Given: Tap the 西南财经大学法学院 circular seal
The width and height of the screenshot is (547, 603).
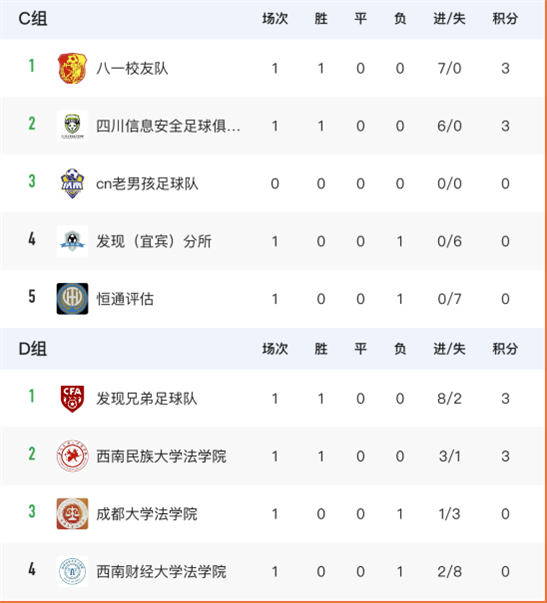Looking at the screenshot, I should (x=72, y=571).
